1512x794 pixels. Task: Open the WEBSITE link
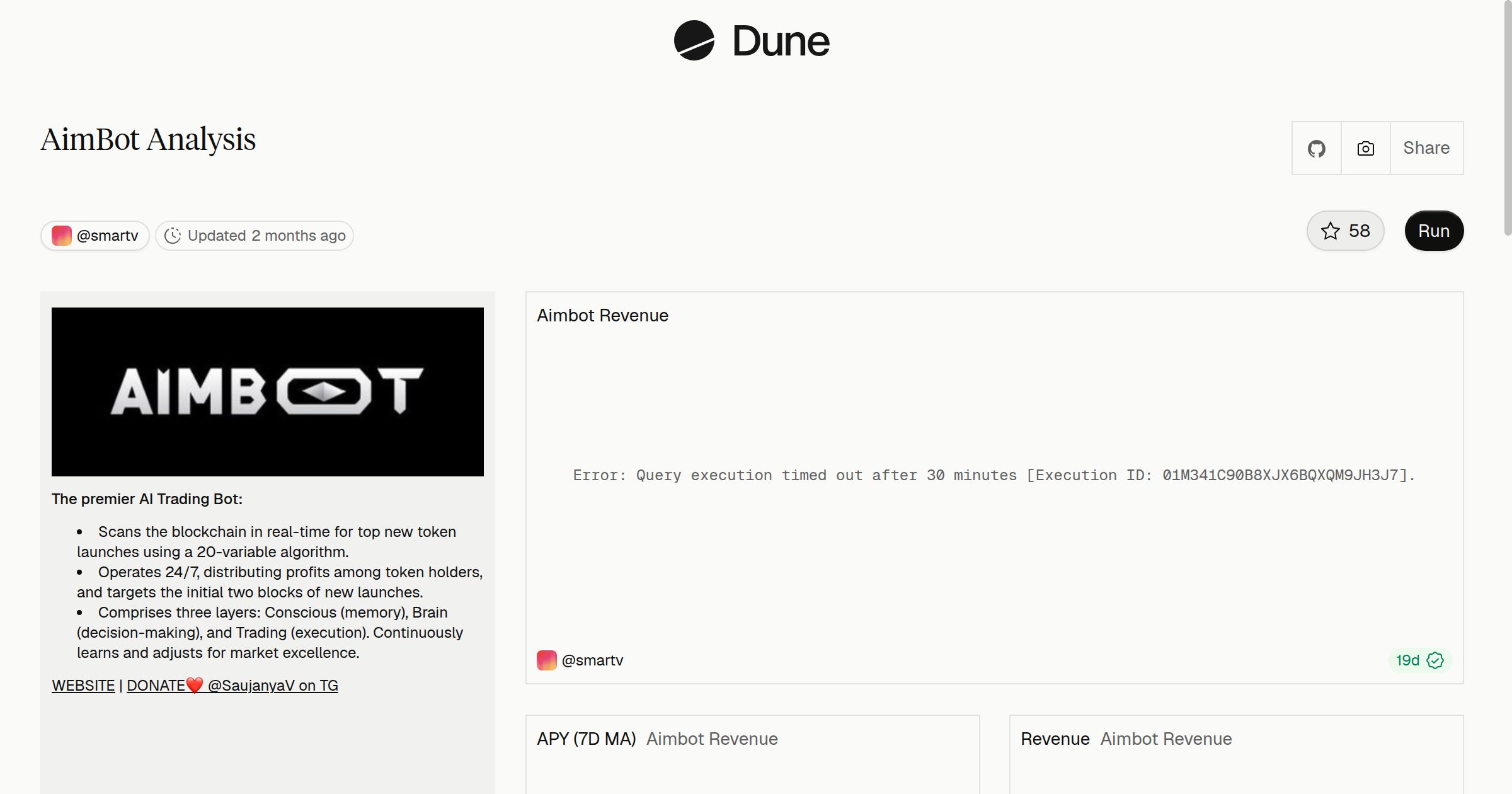pos(83,686)
